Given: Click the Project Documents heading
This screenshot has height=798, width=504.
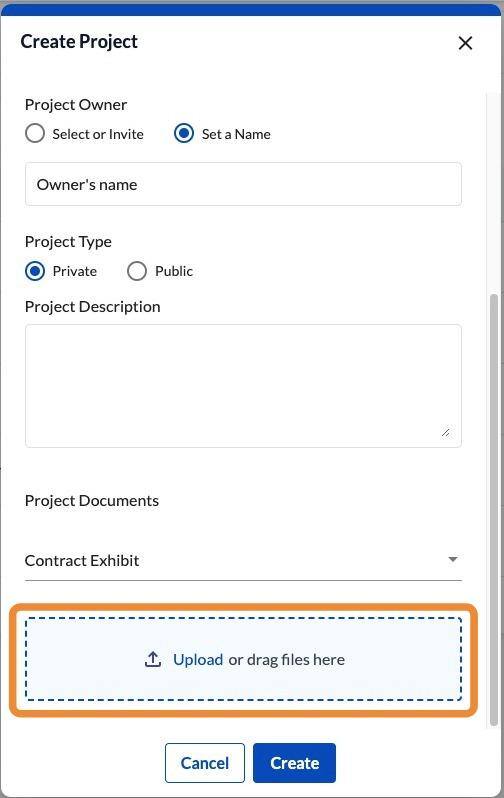Looking at the screenshot, I should coord(92,501).
